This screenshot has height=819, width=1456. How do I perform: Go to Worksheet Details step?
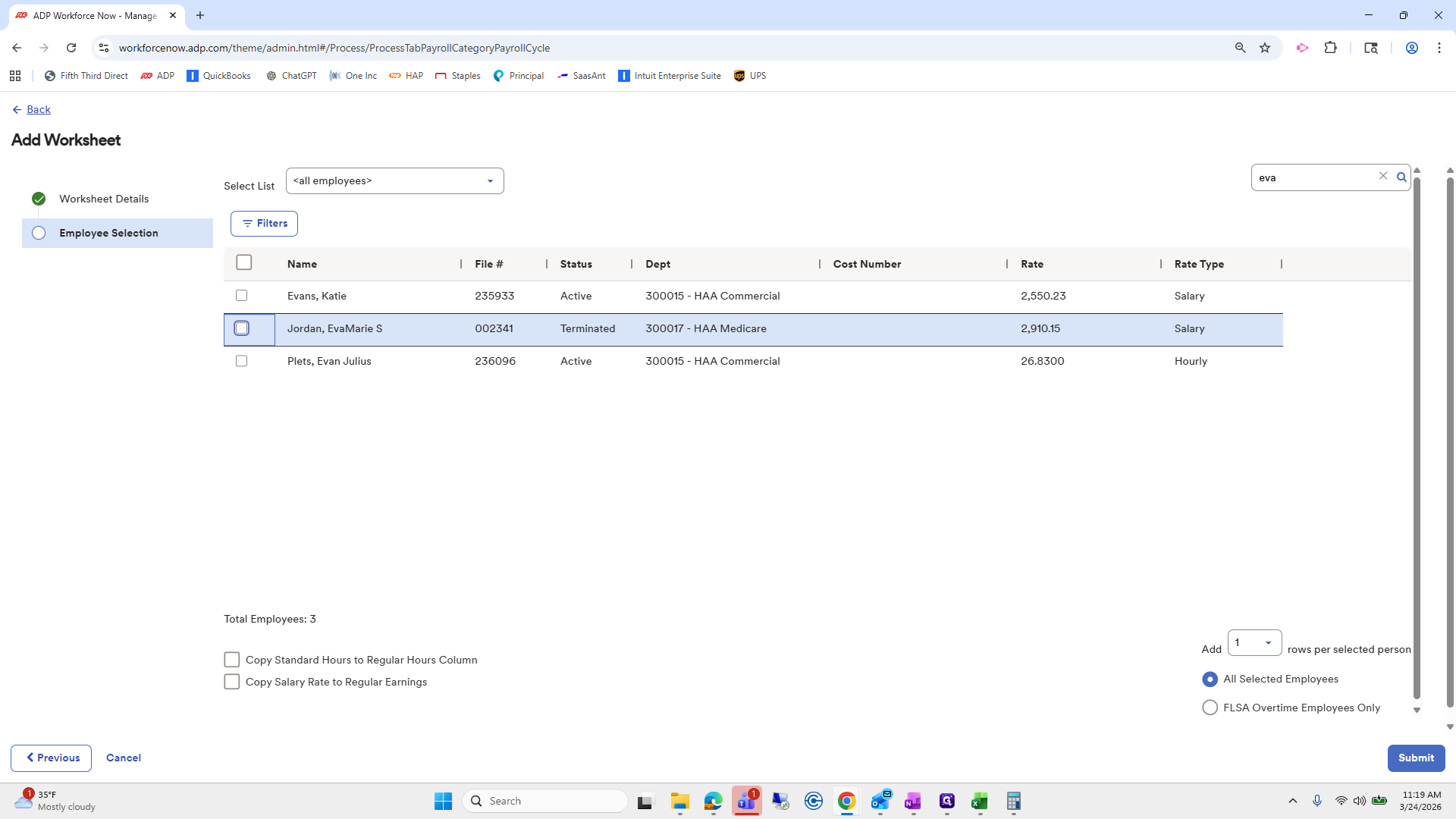coord(104,199)
